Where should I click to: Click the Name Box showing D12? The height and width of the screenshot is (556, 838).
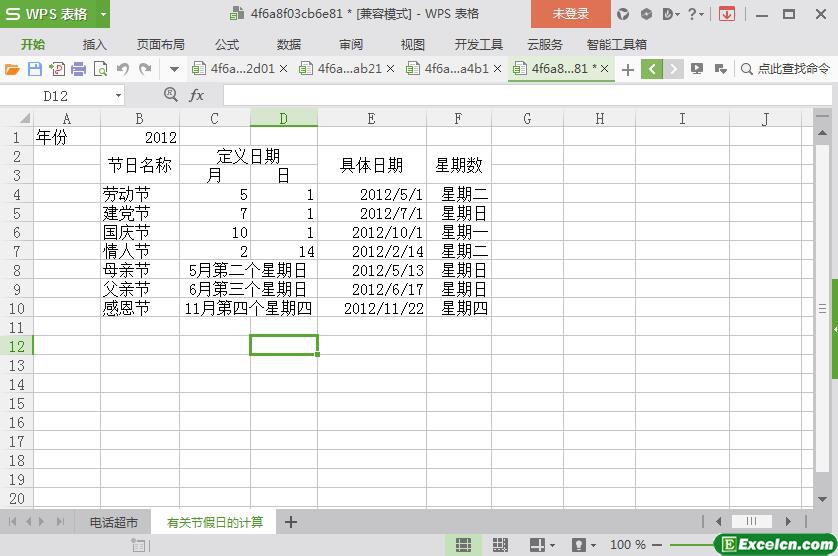[56, 96]
